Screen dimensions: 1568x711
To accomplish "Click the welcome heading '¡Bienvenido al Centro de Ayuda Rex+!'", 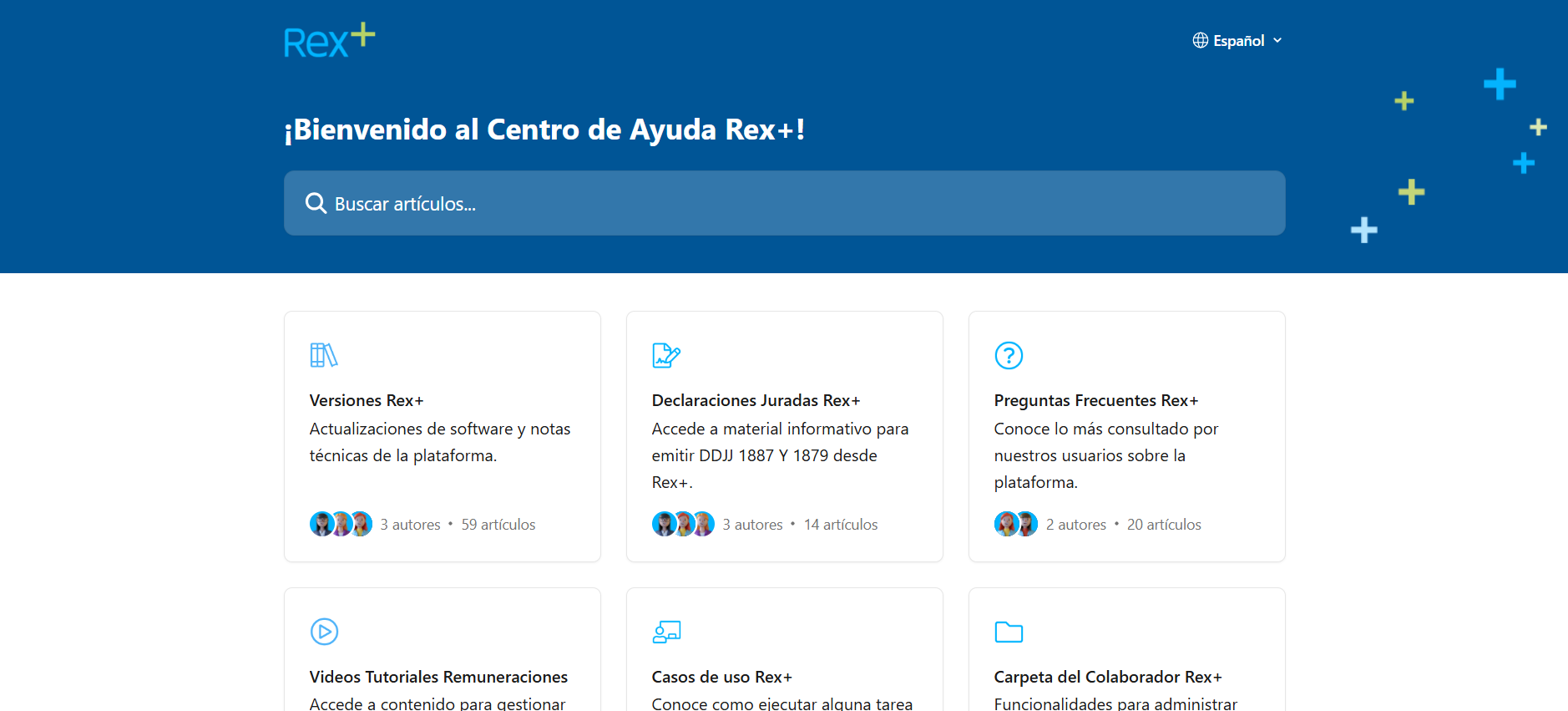I will pos(544,130).
